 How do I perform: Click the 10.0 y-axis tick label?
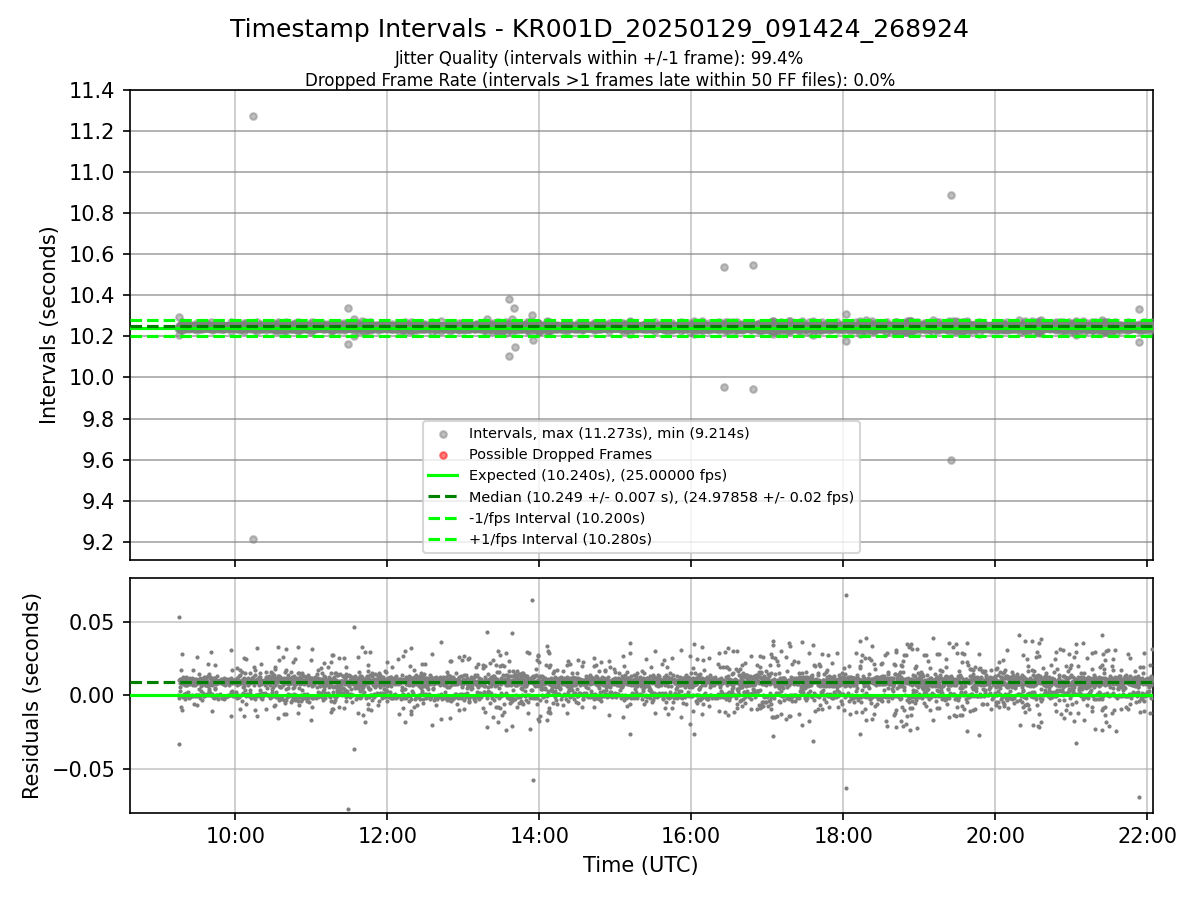pos(93,378)
